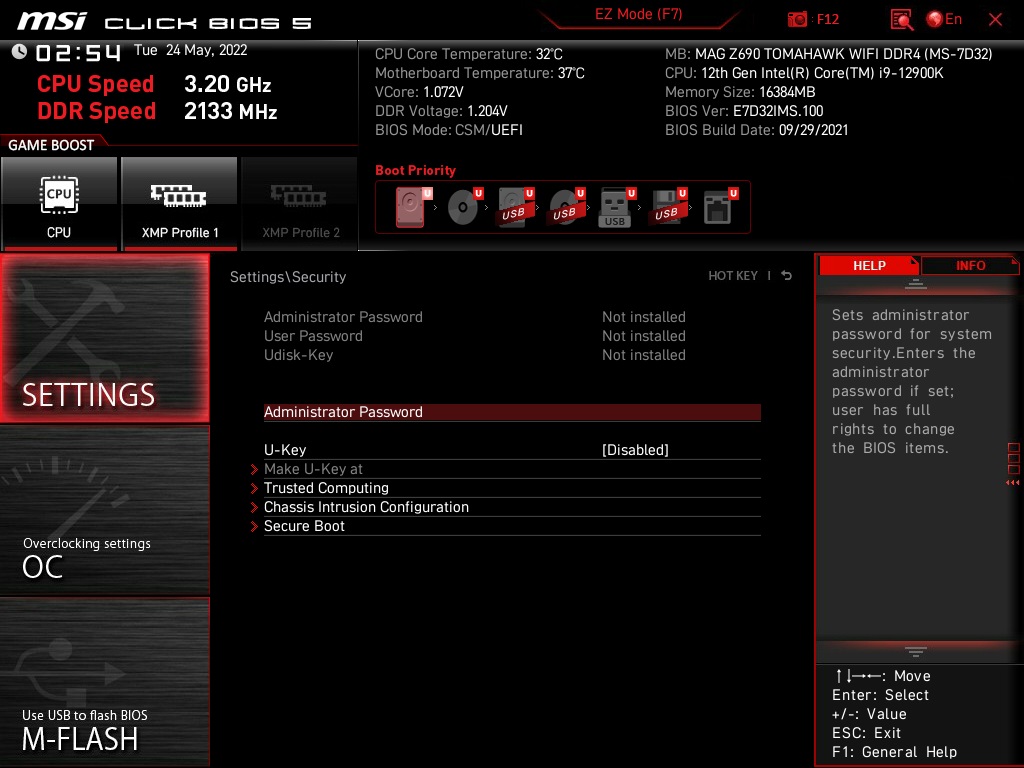Click the date Tue 24 May, 2022
The width and height of the screenshot is (1024, 768).
191,50
